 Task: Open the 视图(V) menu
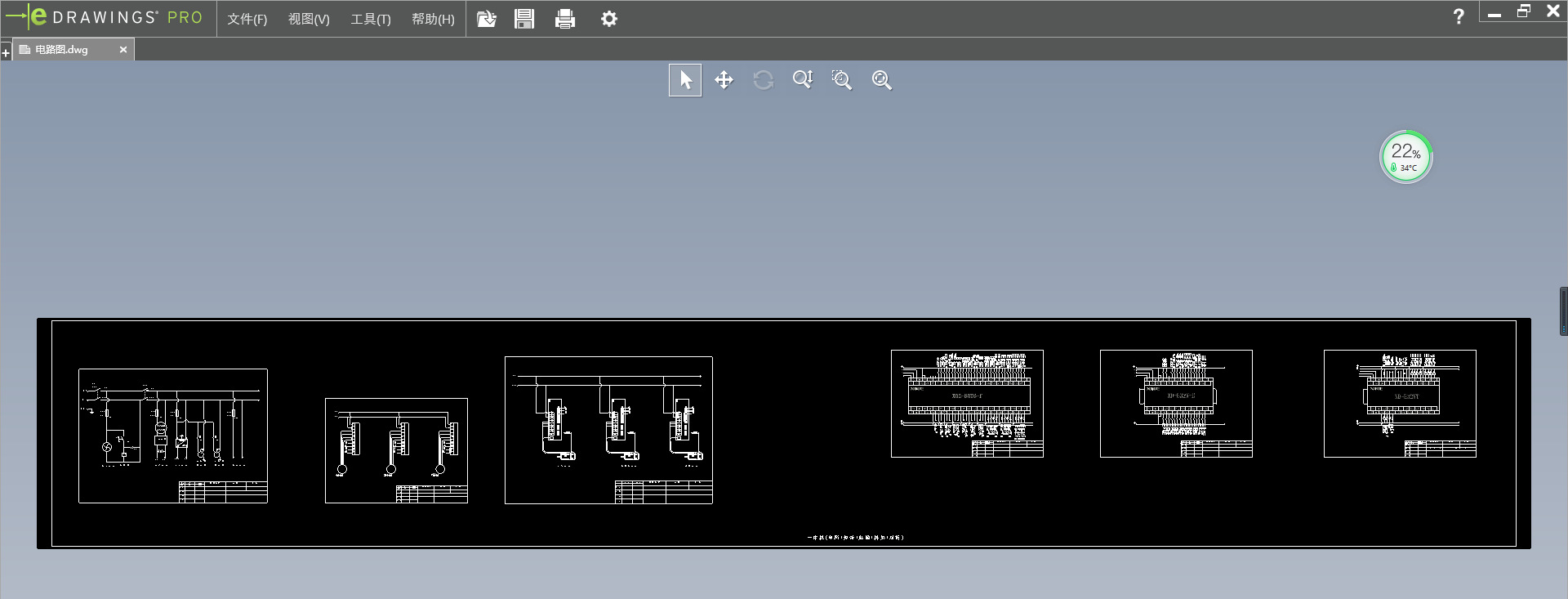coord(309,19)
